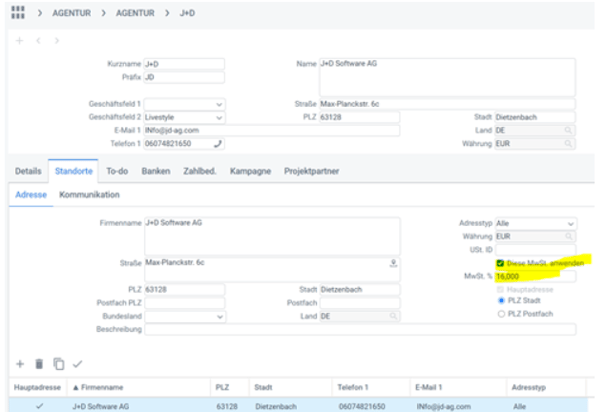Open the app grid menu icon
The image size is (607, 412).
coord(18,13)
